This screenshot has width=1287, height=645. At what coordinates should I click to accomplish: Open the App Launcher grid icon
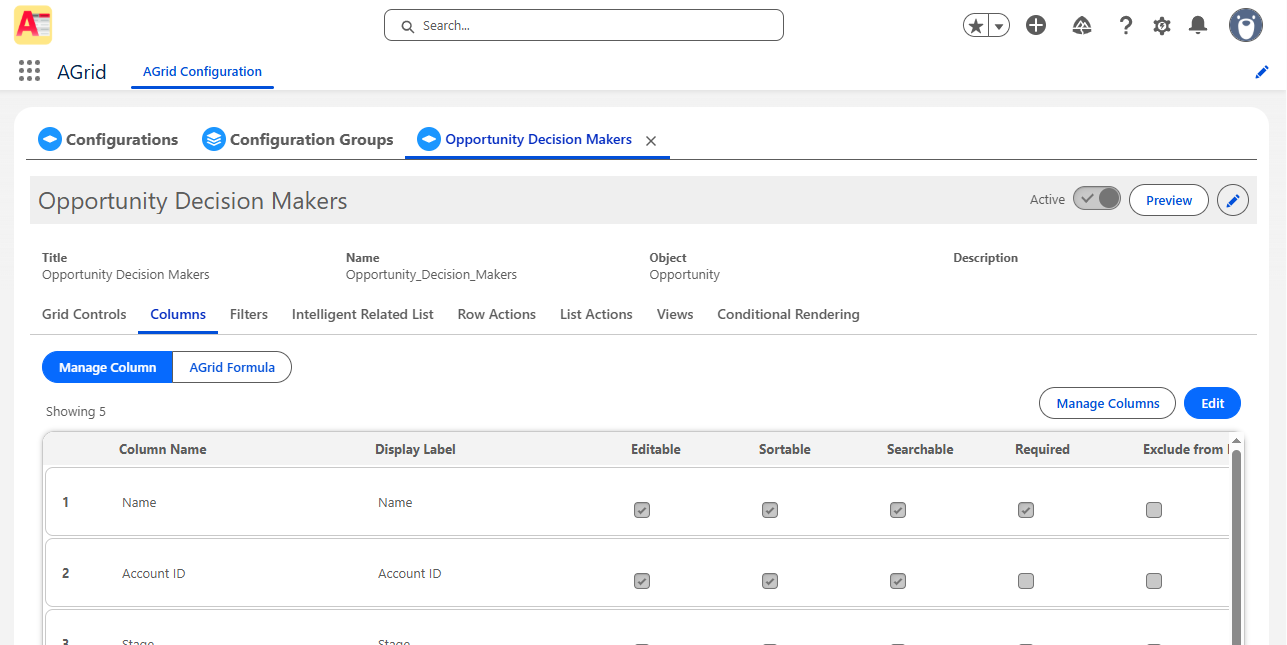pyautogui.click(x=29, y=71)
